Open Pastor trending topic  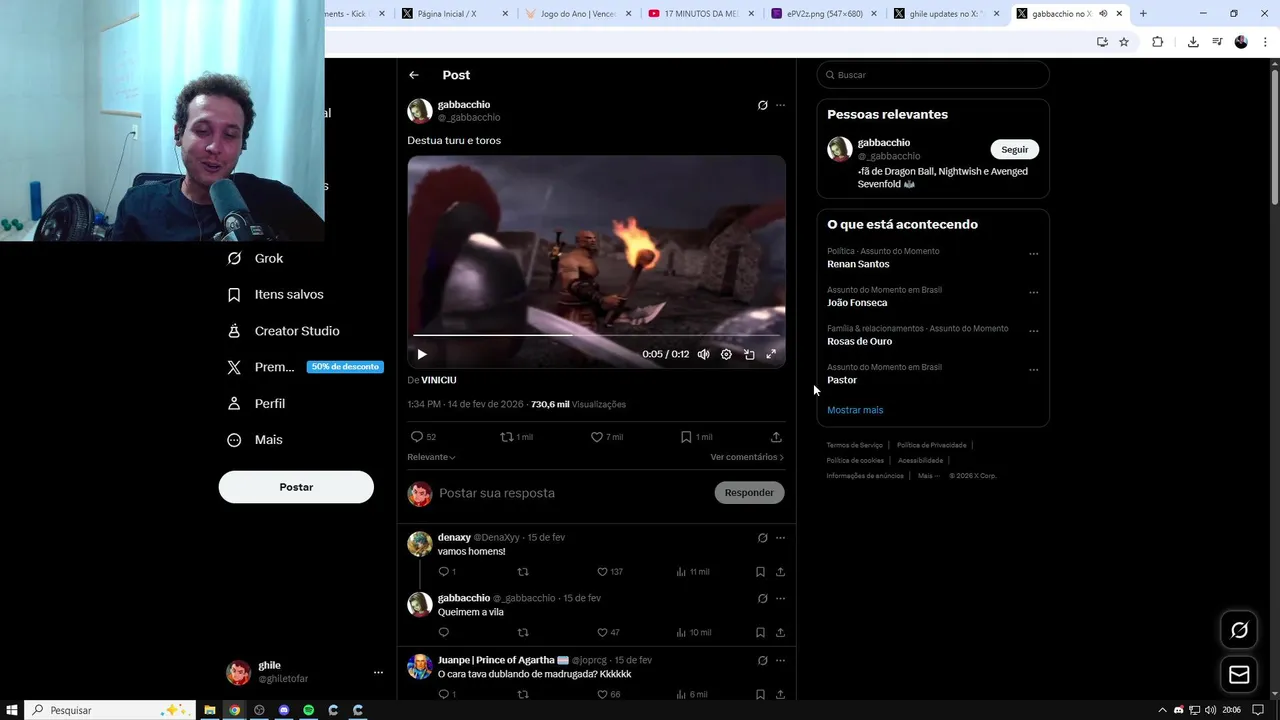(x=842, y=380)
